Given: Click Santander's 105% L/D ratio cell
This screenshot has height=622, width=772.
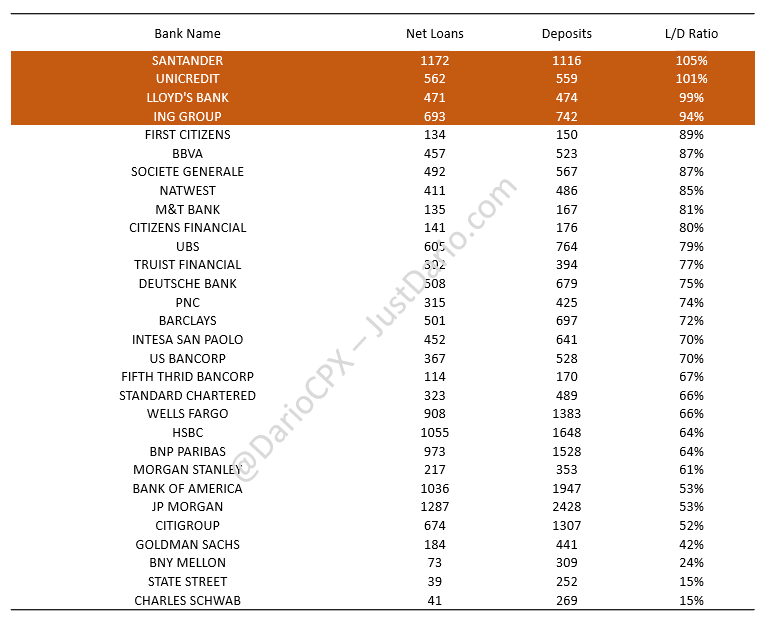Looking at the screenshot, I should pos(691,61).
